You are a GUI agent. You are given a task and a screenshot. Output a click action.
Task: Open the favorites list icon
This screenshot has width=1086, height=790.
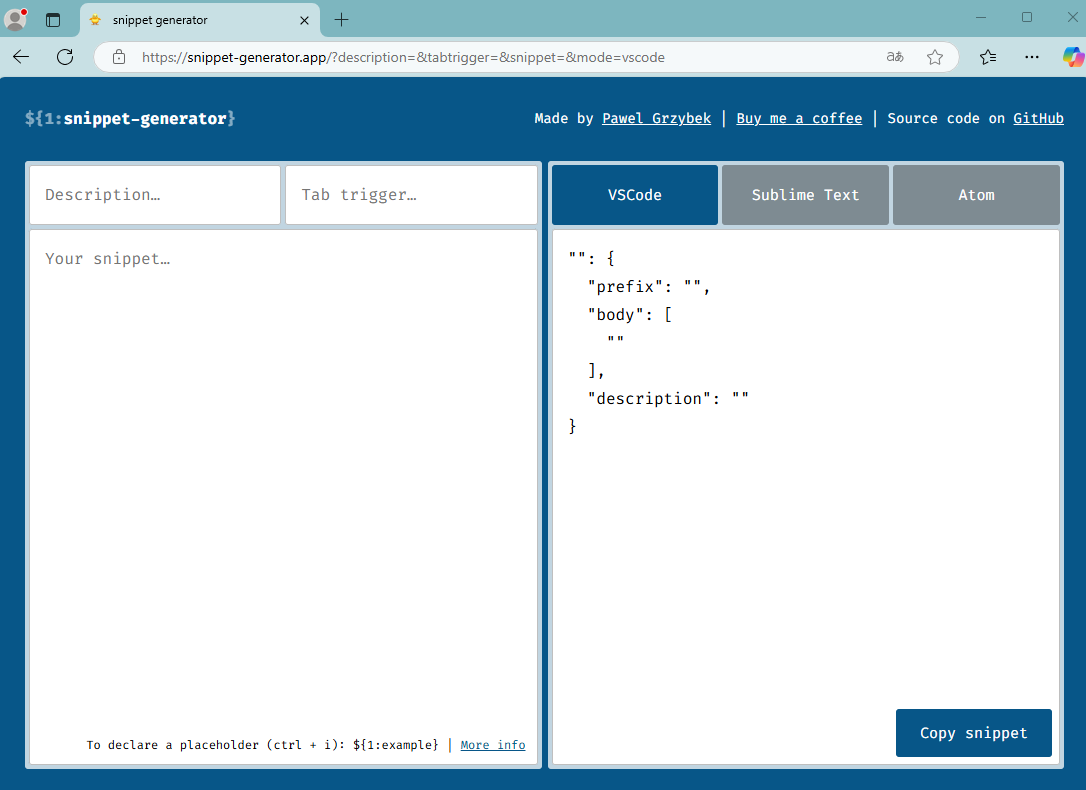pos(988,57)
